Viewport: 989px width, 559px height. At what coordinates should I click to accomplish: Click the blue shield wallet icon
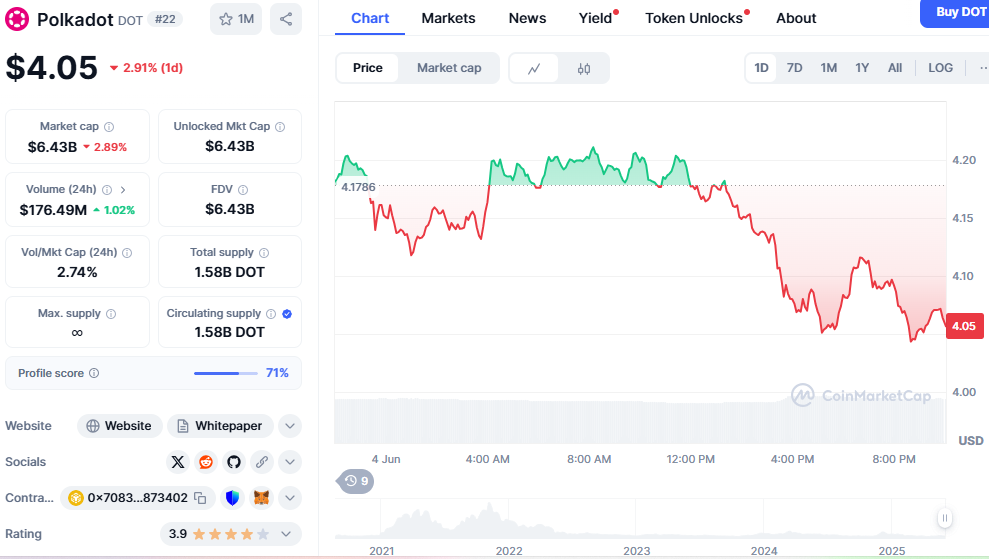[233, 498]
